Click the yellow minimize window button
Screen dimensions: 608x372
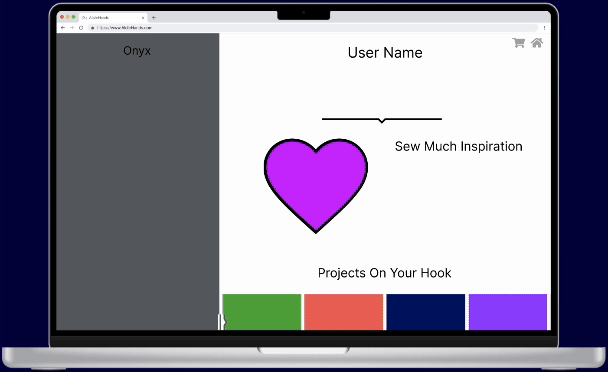[x=68, y=17]
